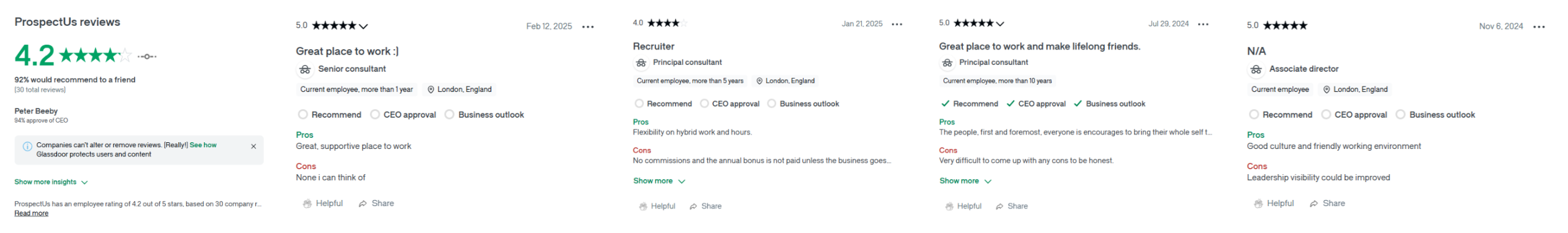Click the rating distribution slider beside 4.2 stars
The image size is (1568, 233).
pos(146,56)
